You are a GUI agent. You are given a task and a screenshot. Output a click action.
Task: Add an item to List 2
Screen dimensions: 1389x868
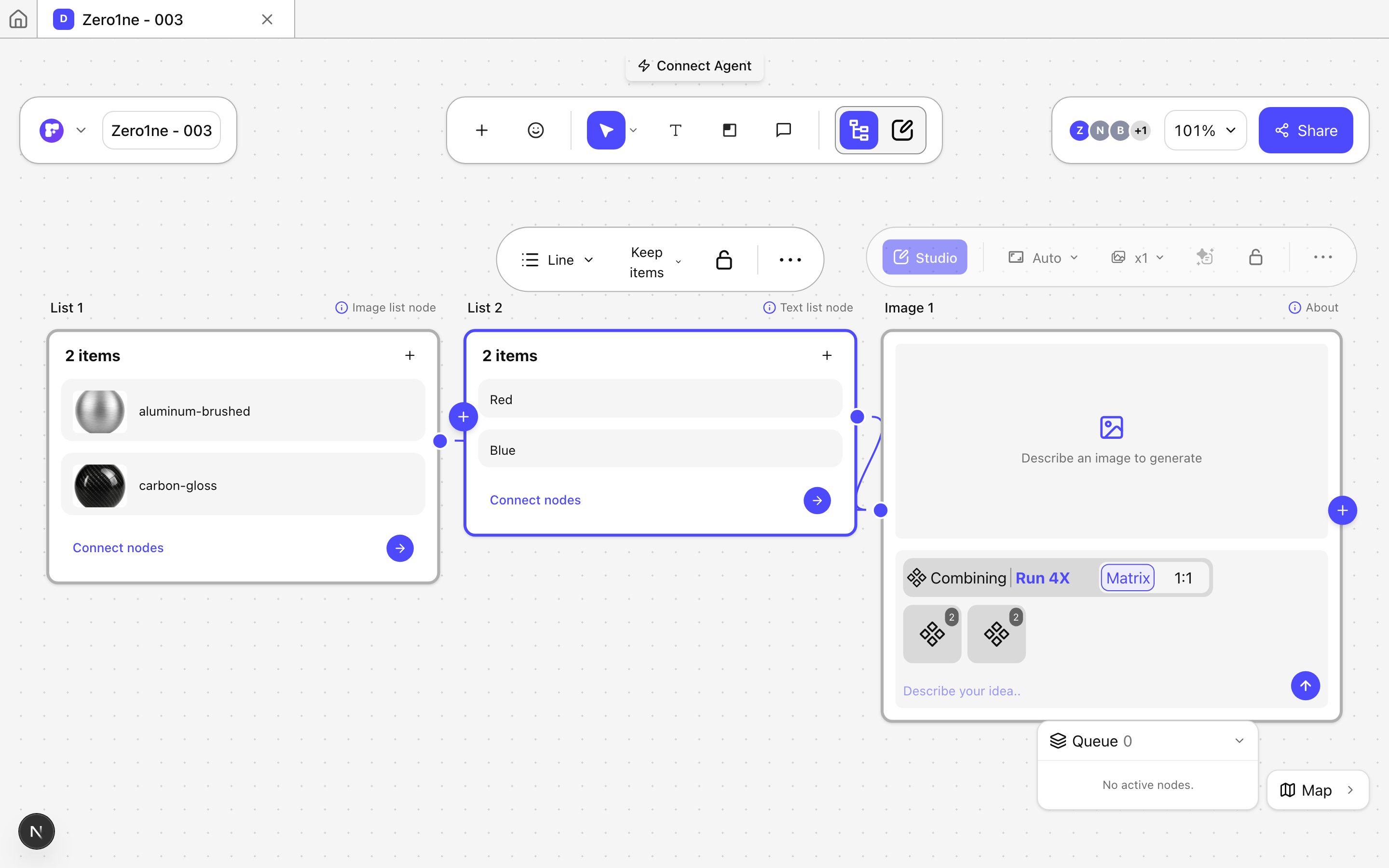tap(827, 355)
